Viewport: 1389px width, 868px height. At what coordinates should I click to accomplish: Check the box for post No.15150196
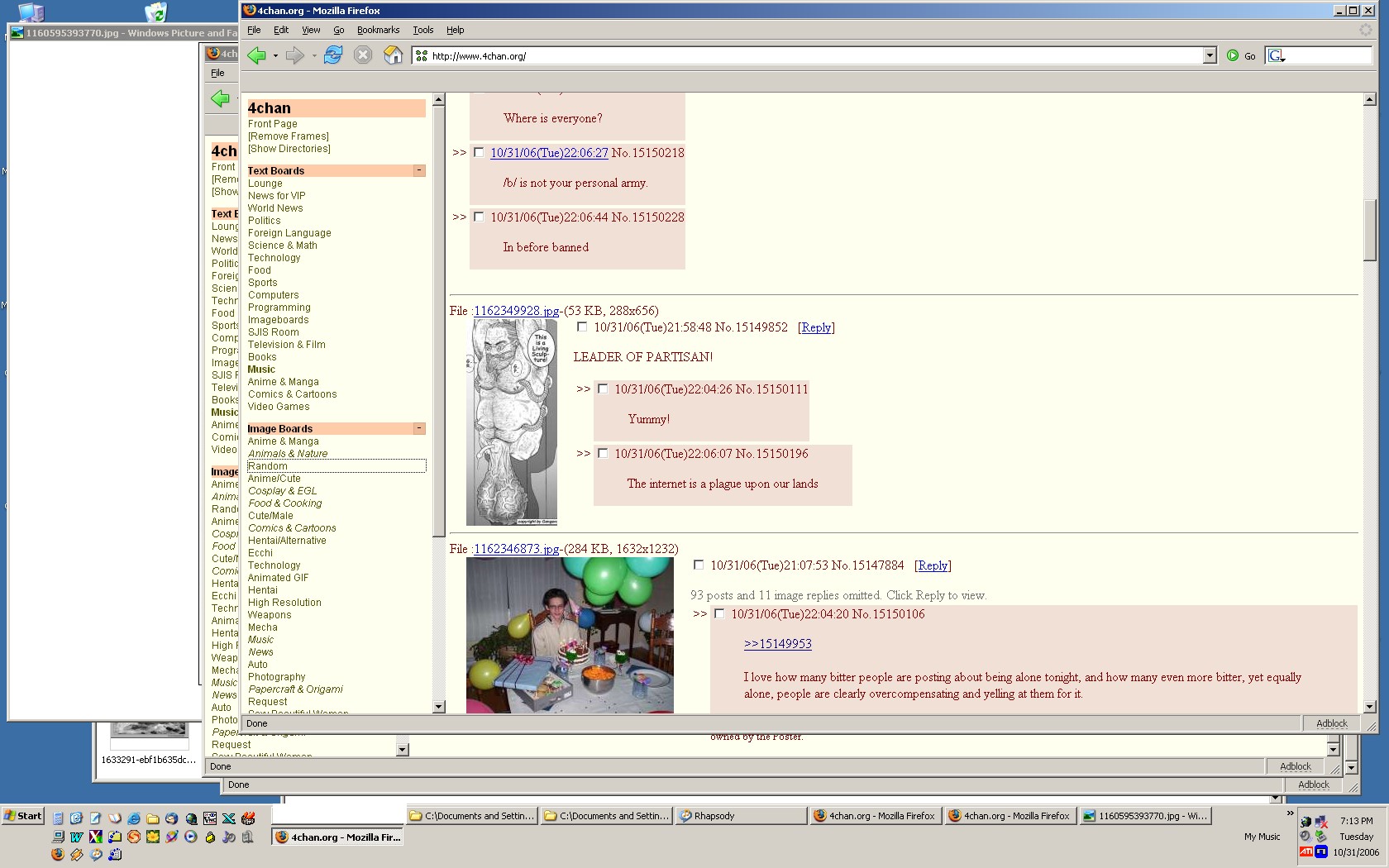point(603,453)
